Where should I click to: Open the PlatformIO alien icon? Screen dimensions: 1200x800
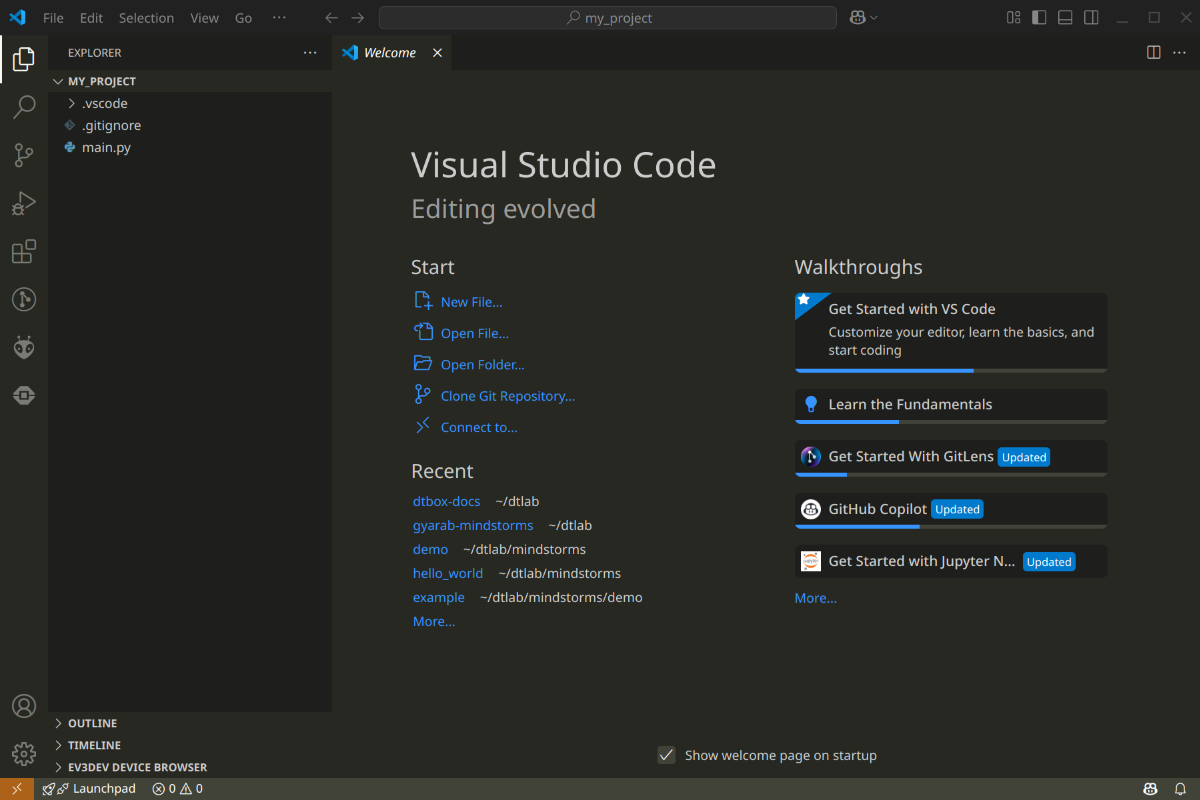pyautogui.click(x=24, y=347)
